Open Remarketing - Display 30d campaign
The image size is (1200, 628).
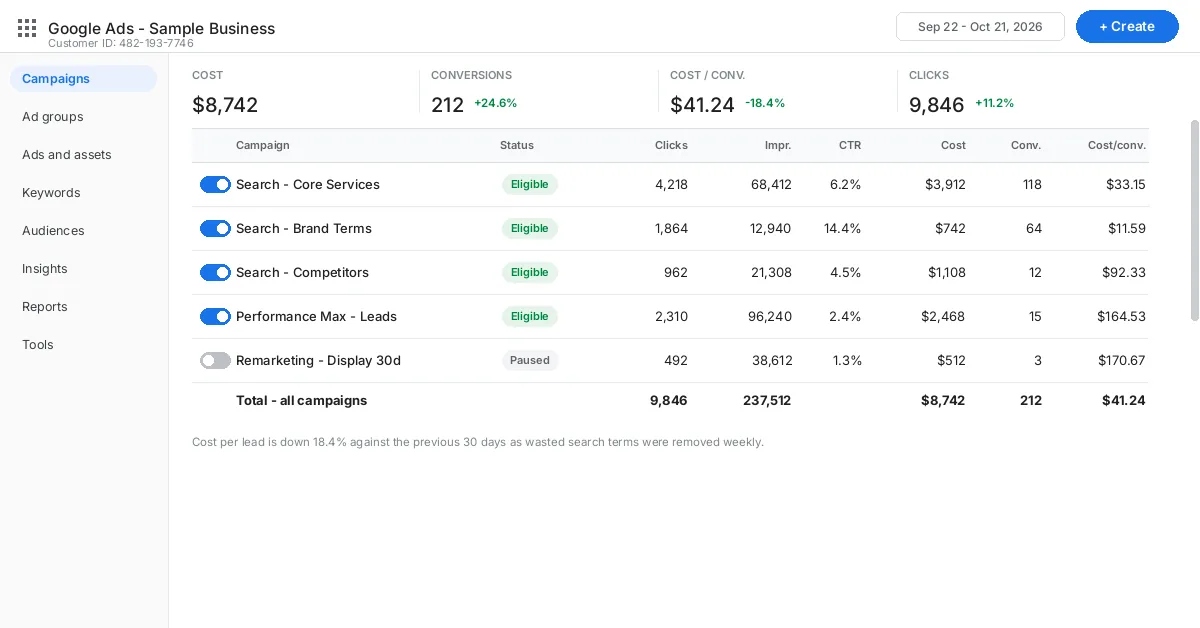(318, 360)
